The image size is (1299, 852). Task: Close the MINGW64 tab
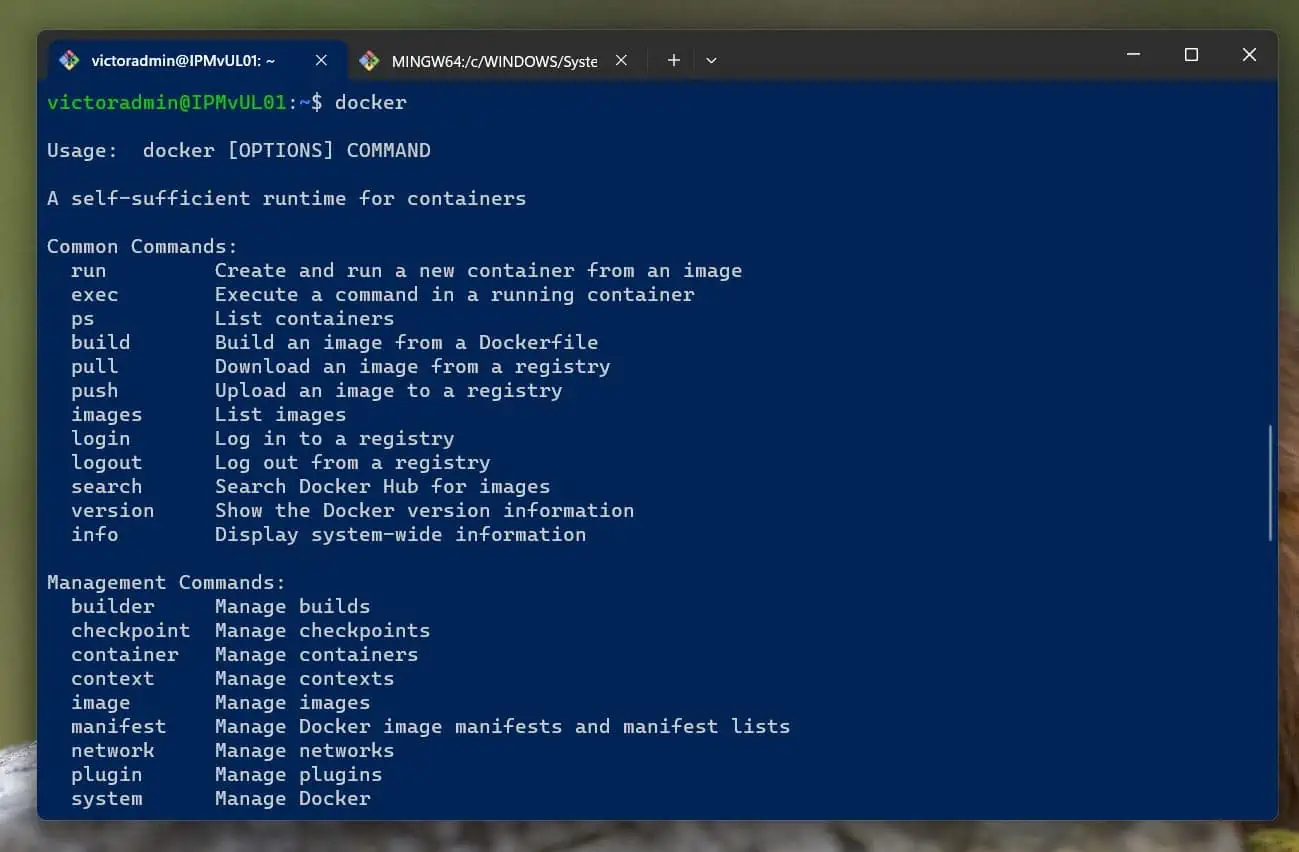click(x=621, y=60)
